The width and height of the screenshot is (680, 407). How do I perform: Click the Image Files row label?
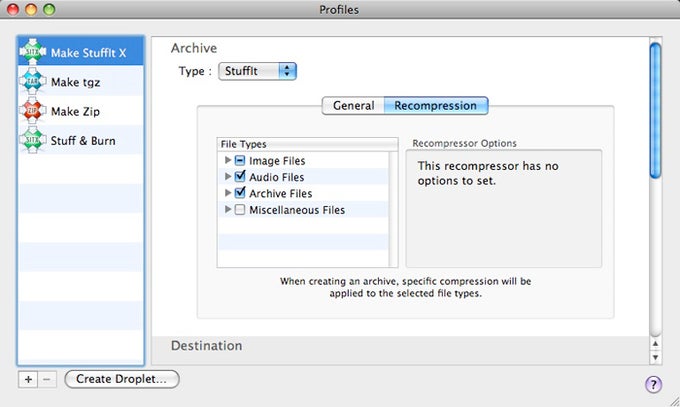click(277, 161)
